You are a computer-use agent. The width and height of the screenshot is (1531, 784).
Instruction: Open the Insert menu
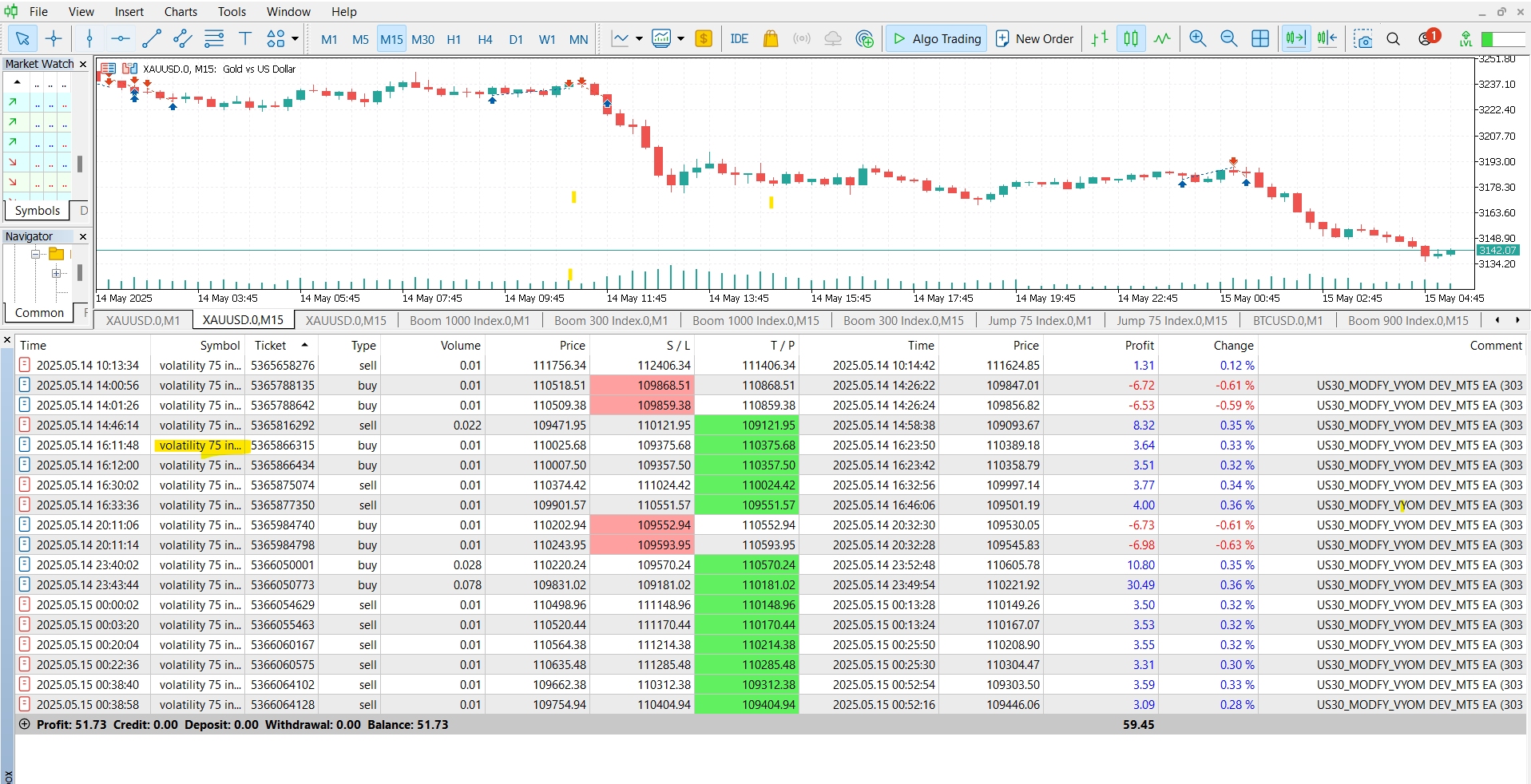click(129, 11)
